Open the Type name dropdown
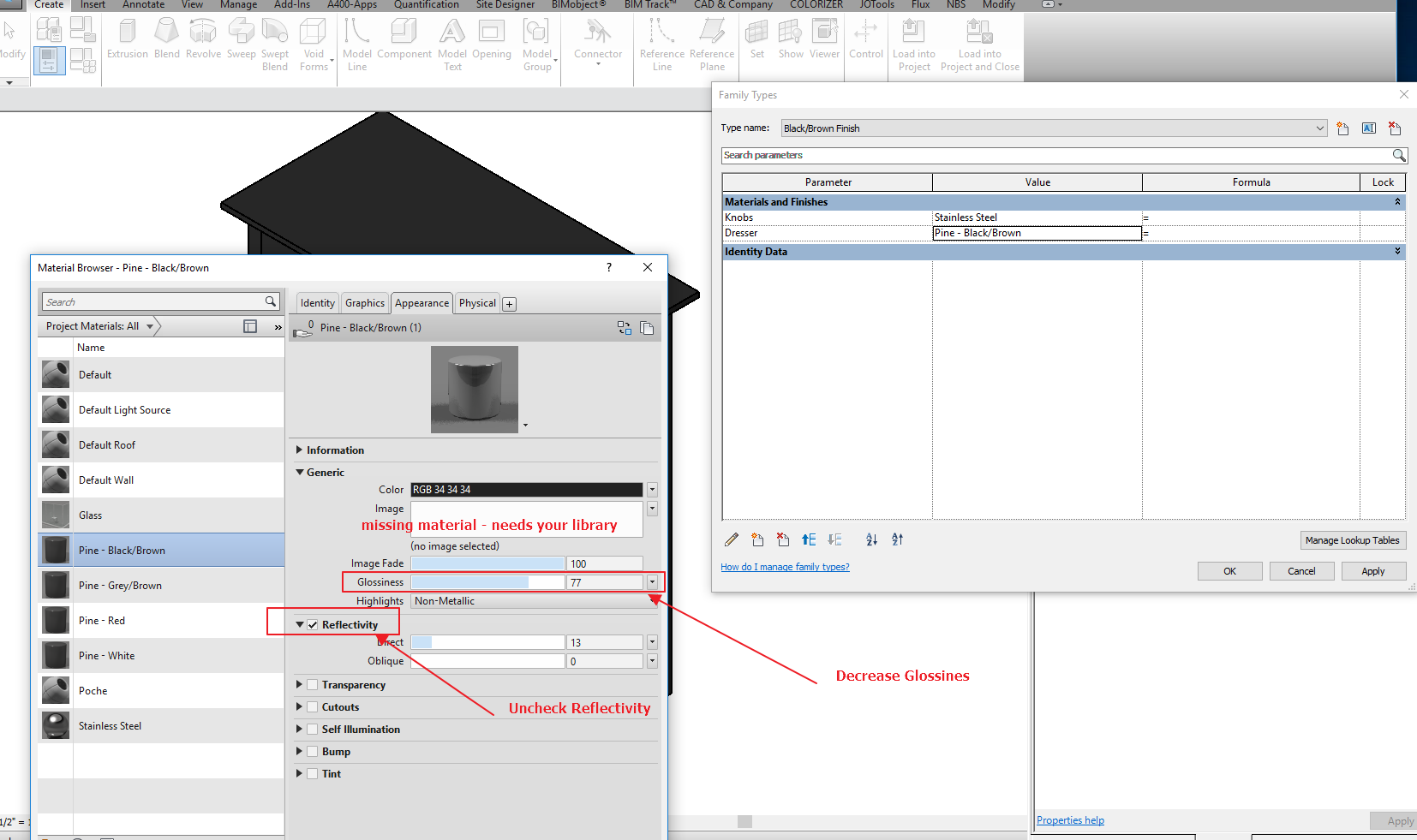 click(x=1319, y=128)
